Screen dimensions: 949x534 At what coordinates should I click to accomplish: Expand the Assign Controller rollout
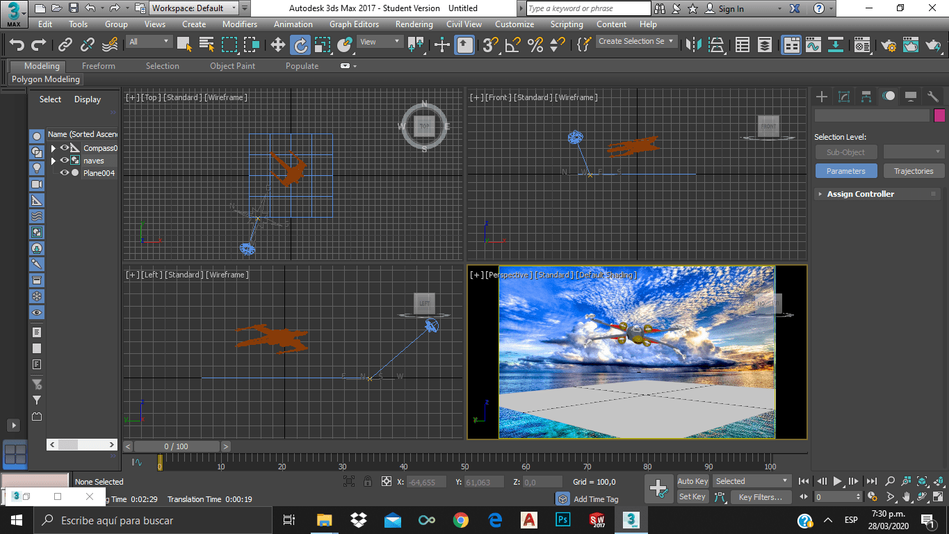coord(860,194)
